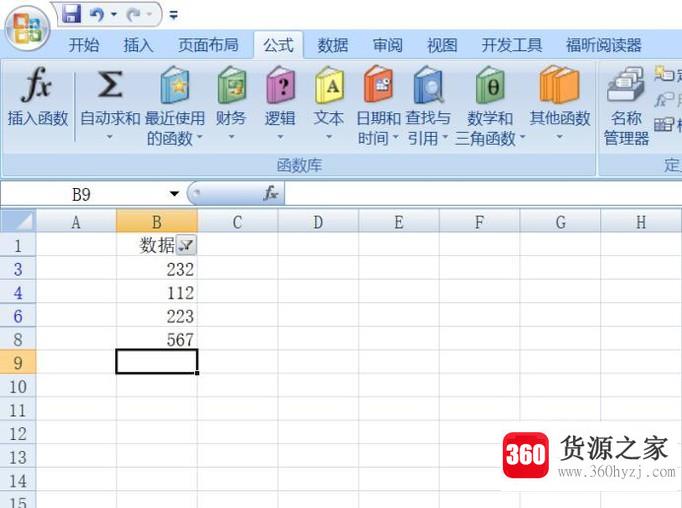Click the formula bar fx button
This screenshot has height=508, width=682.
[x=271, y=193]
